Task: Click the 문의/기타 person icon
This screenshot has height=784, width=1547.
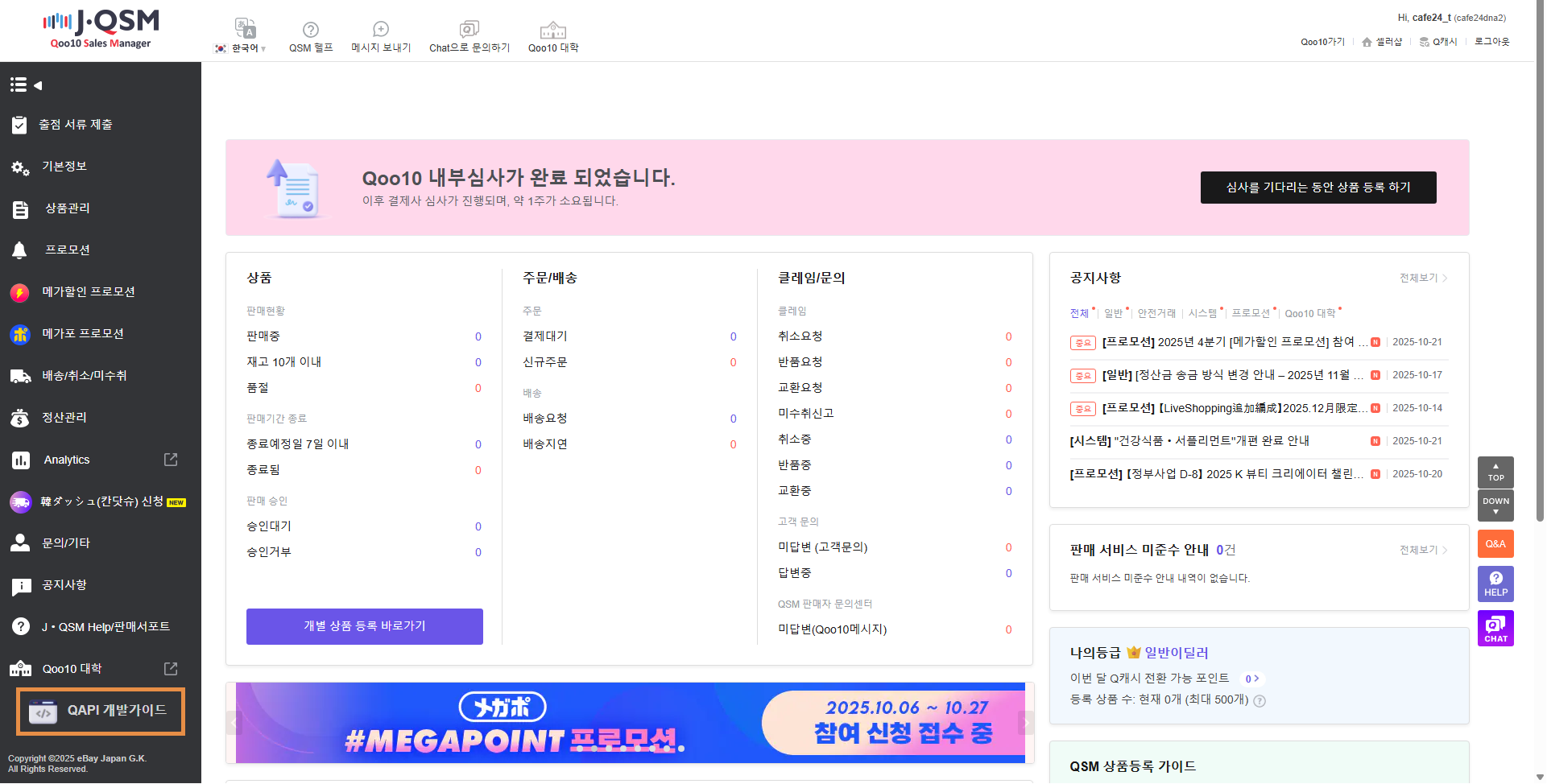Action: (20, 543)
